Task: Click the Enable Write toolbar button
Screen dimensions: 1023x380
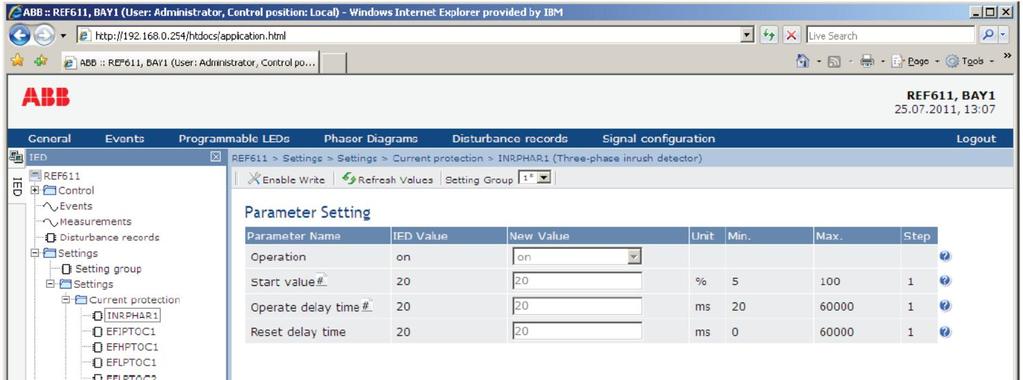Action: tap(285, 180)
